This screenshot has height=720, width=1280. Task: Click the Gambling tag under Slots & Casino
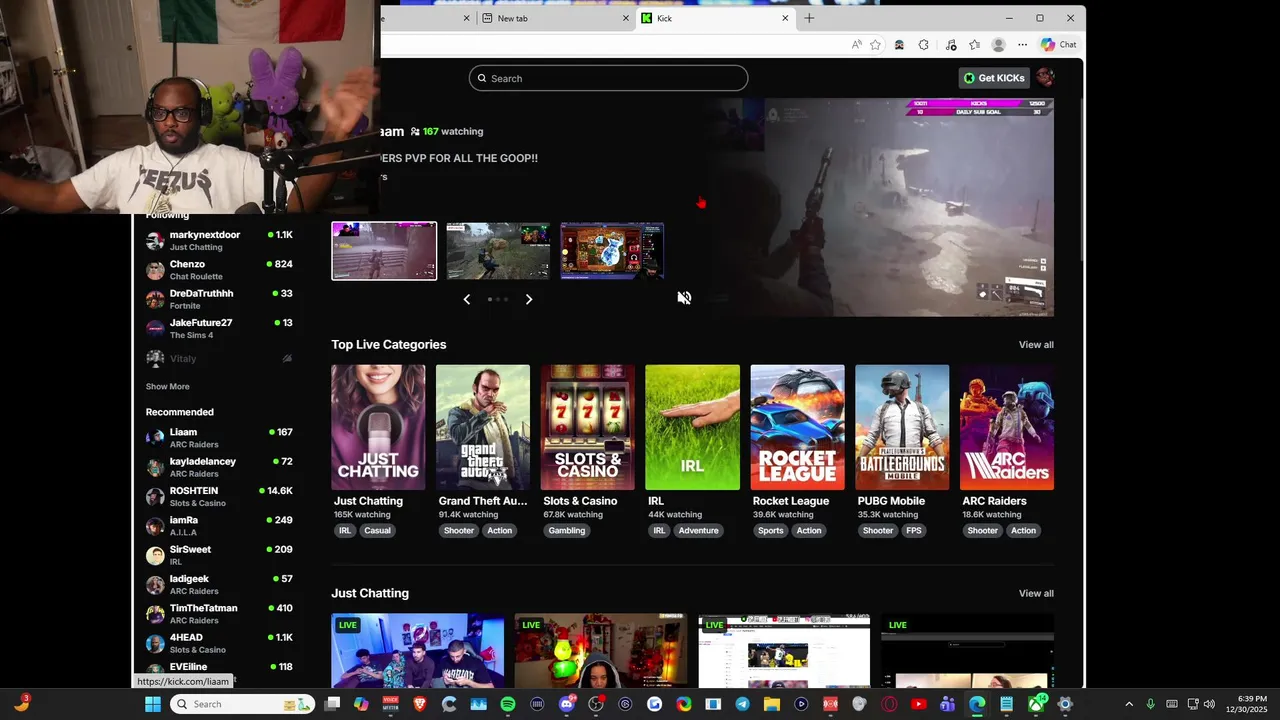(x=567, y=531)
